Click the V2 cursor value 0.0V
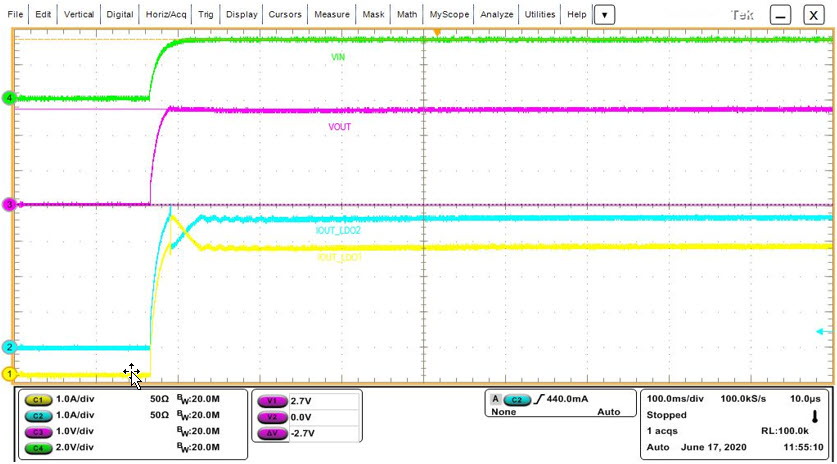 [x=301, y=417]
